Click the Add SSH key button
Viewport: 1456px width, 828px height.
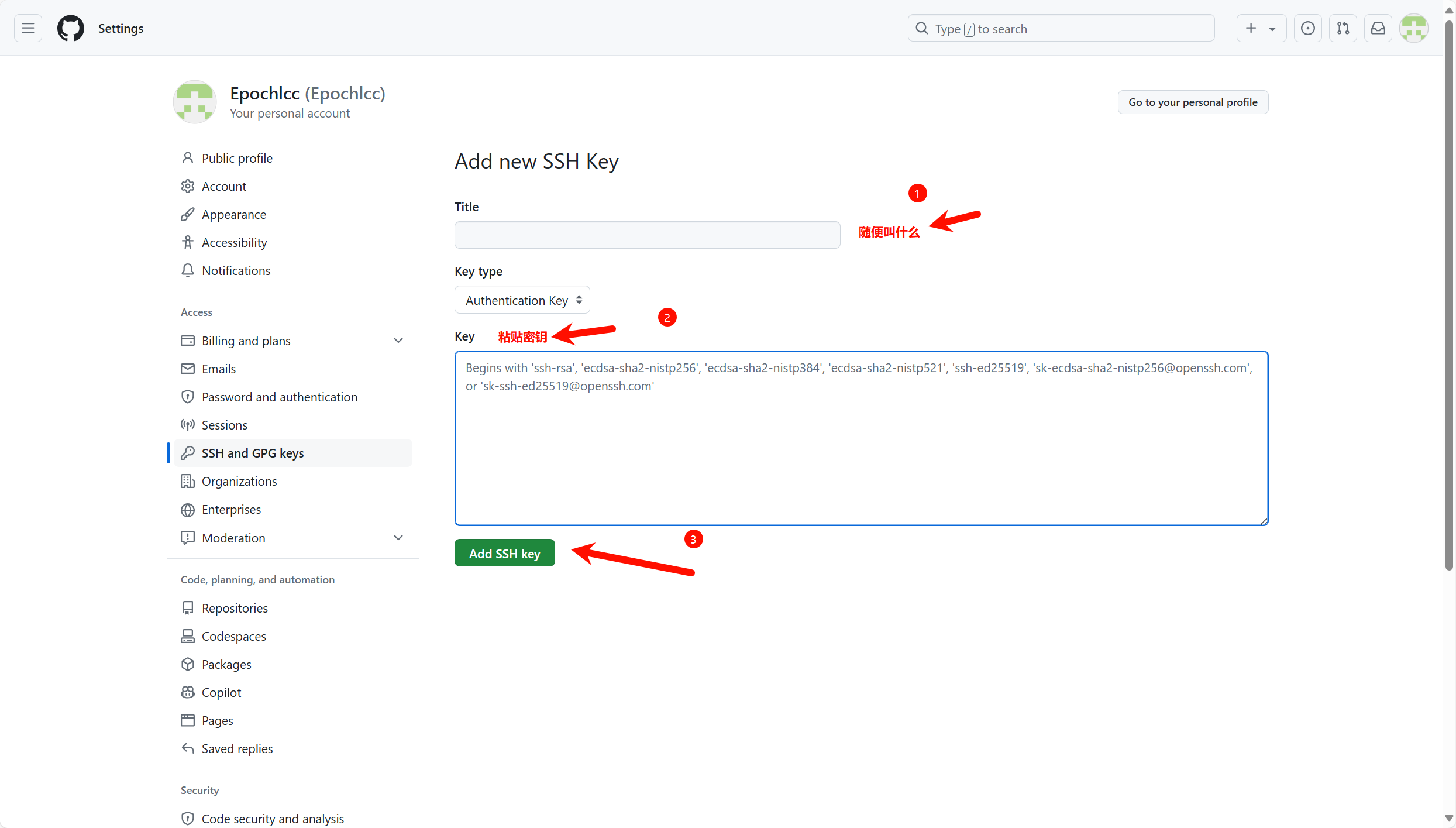click(504, 553)
